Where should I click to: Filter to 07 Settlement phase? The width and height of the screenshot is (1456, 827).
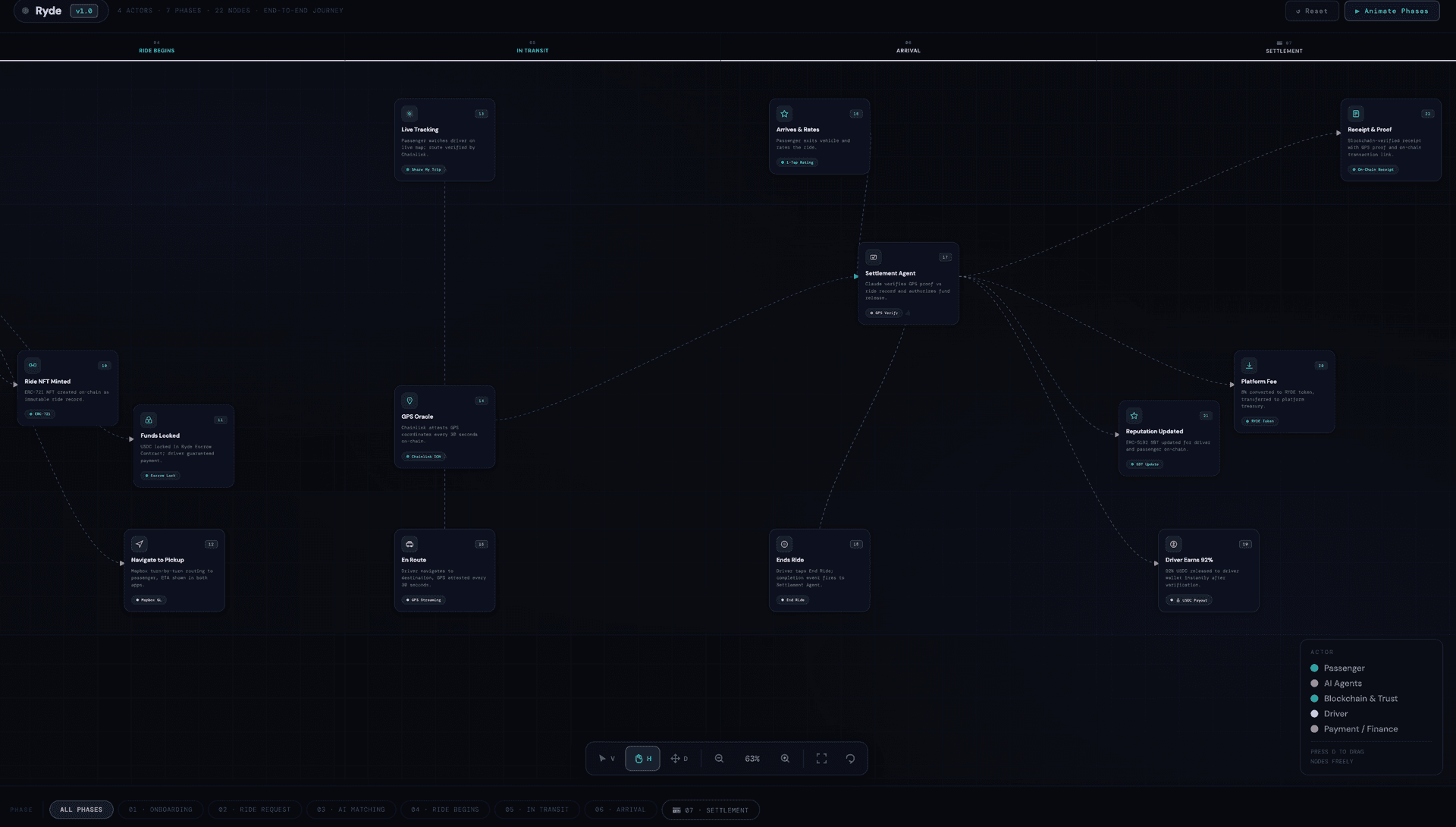[711, 810]
